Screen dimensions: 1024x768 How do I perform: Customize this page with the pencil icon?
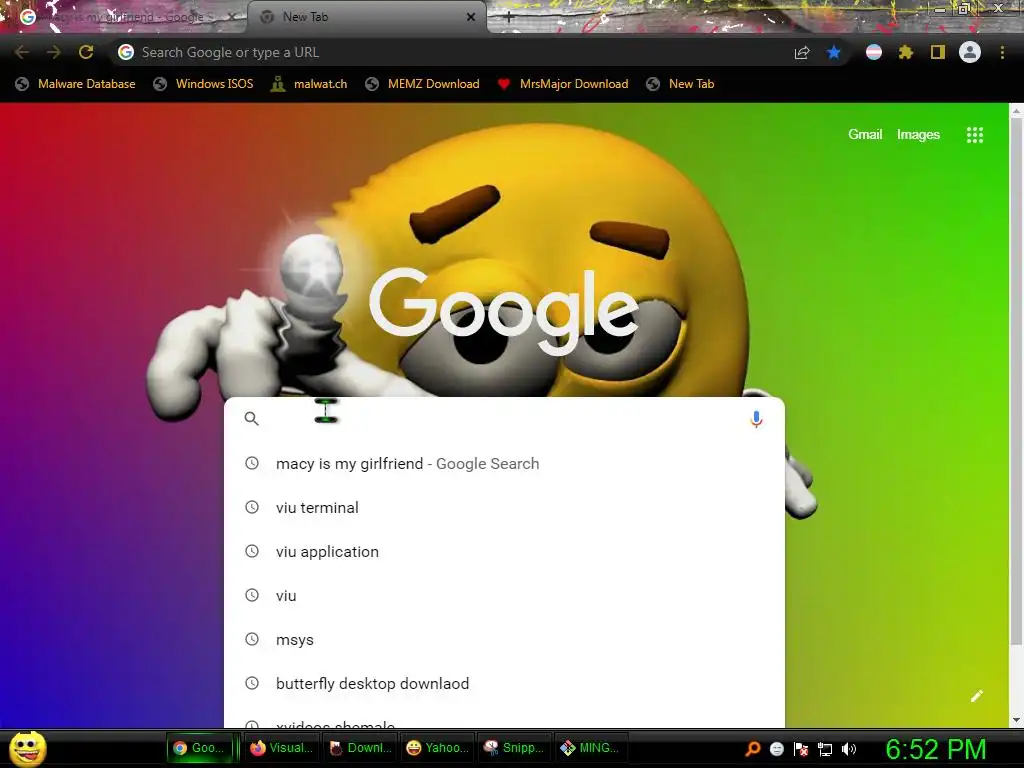976,696
